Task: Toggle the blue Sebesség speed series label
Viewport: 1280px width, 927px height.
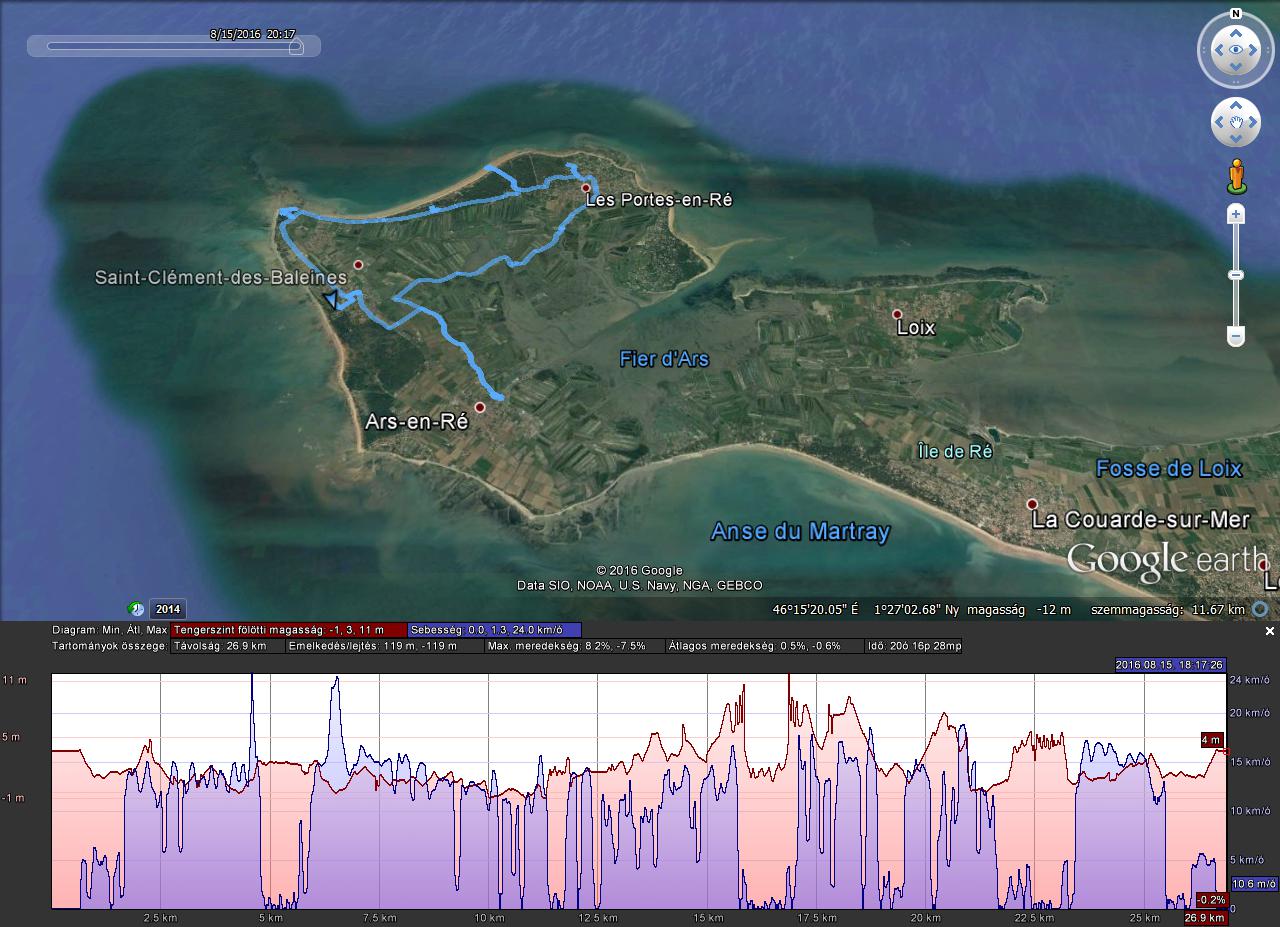Action: [x=494, y=630]
